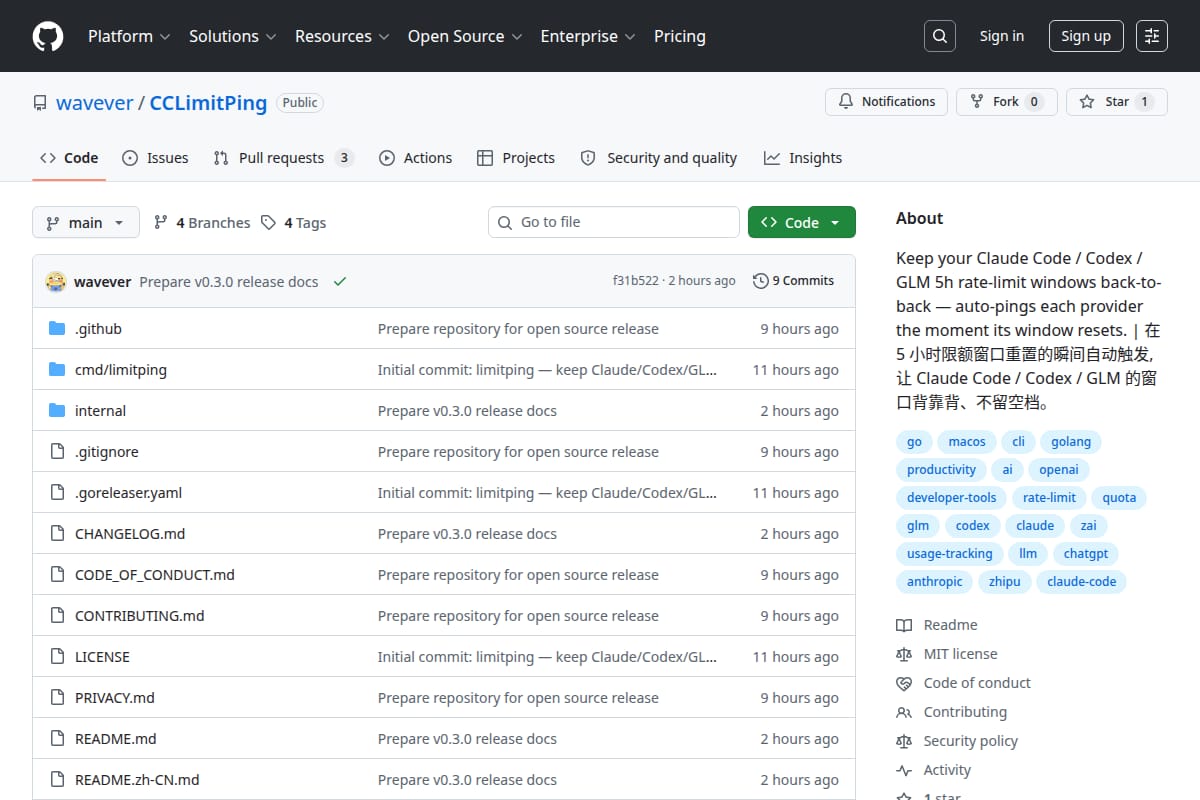
Task: Open the CODE_OF_CONDUCT.md file
Action: click(x=155, y=575)
